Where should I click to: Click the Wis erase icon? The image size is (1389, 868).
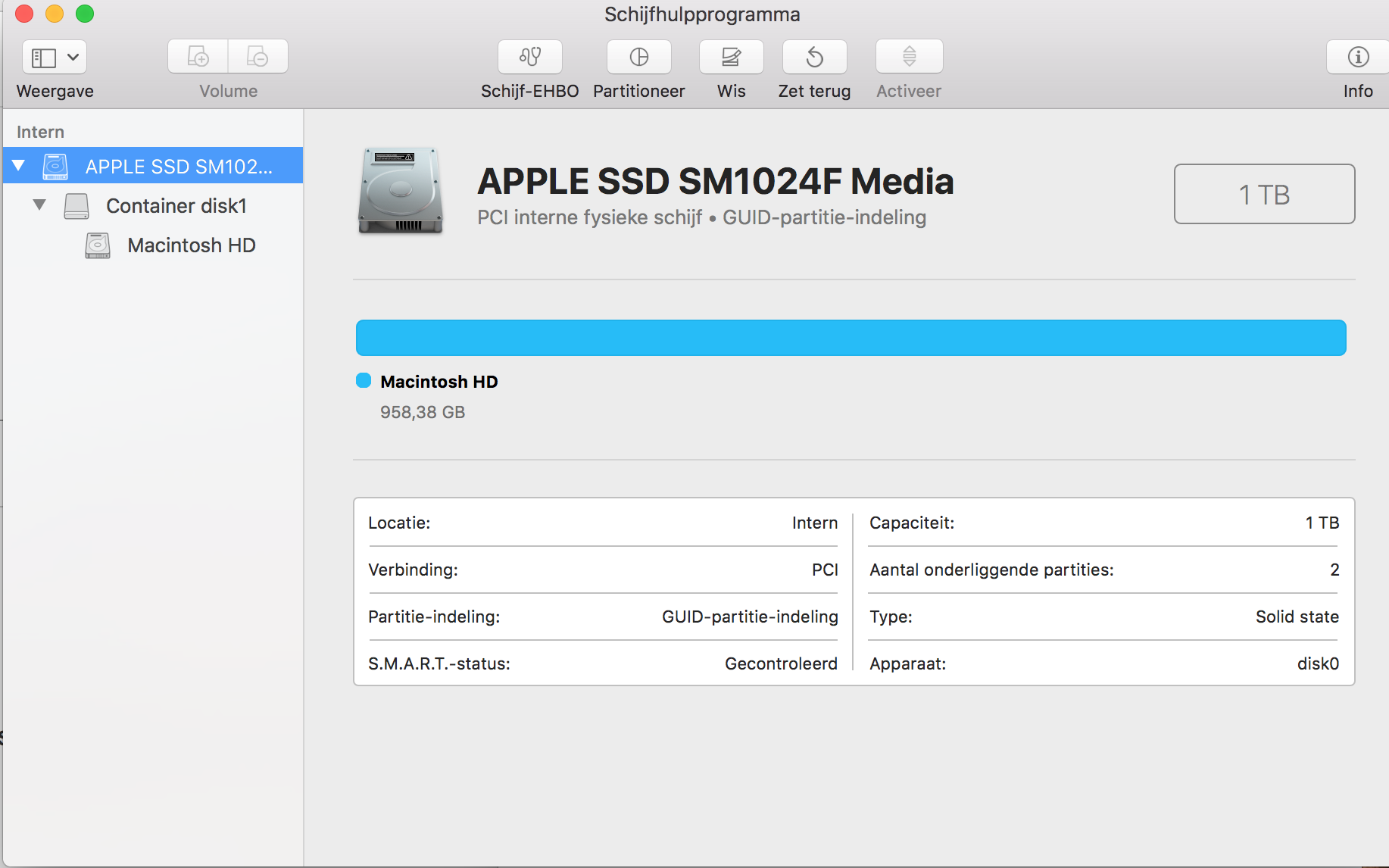tap(731, 57)
